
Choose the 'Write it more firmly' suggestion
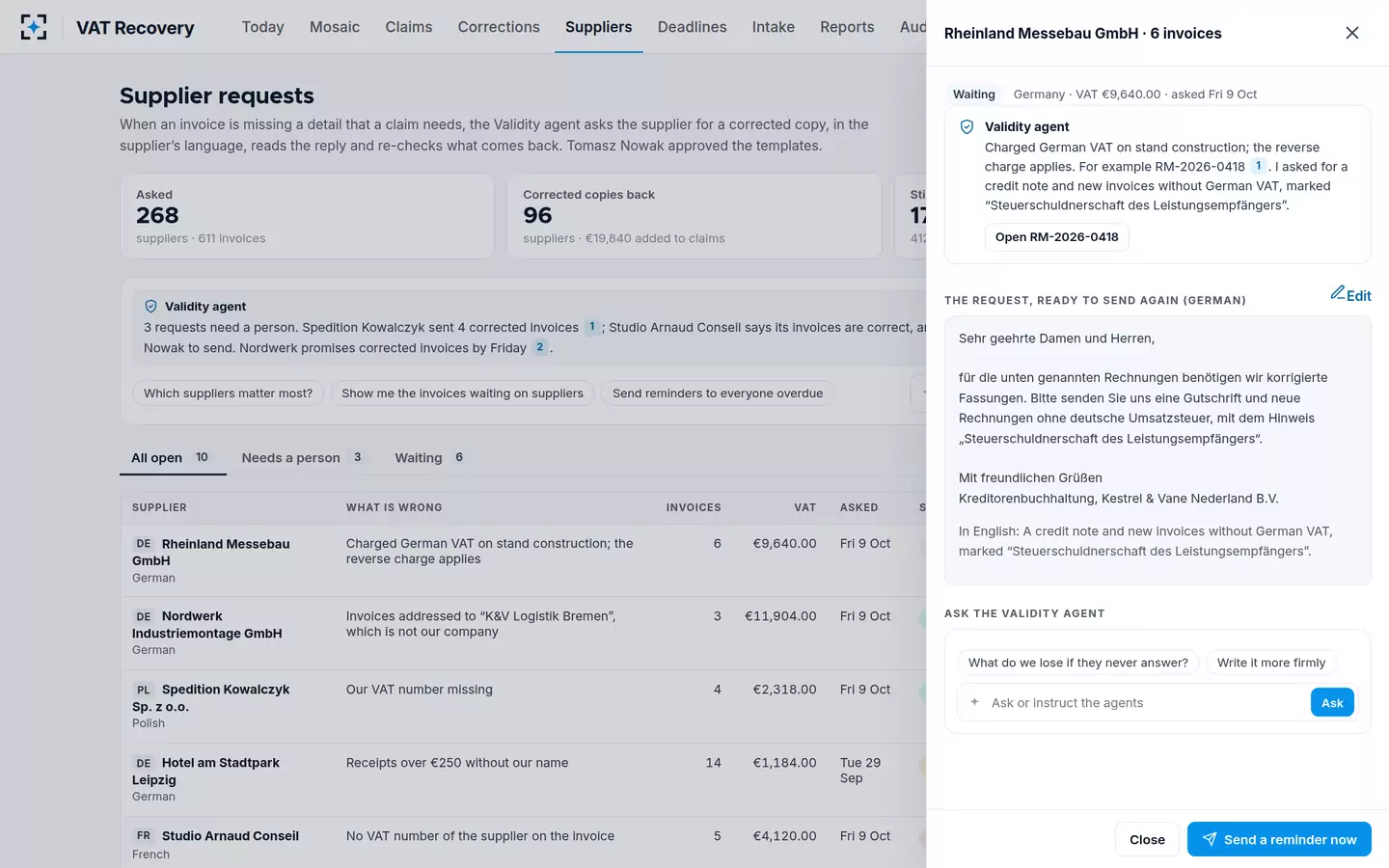1271,663
